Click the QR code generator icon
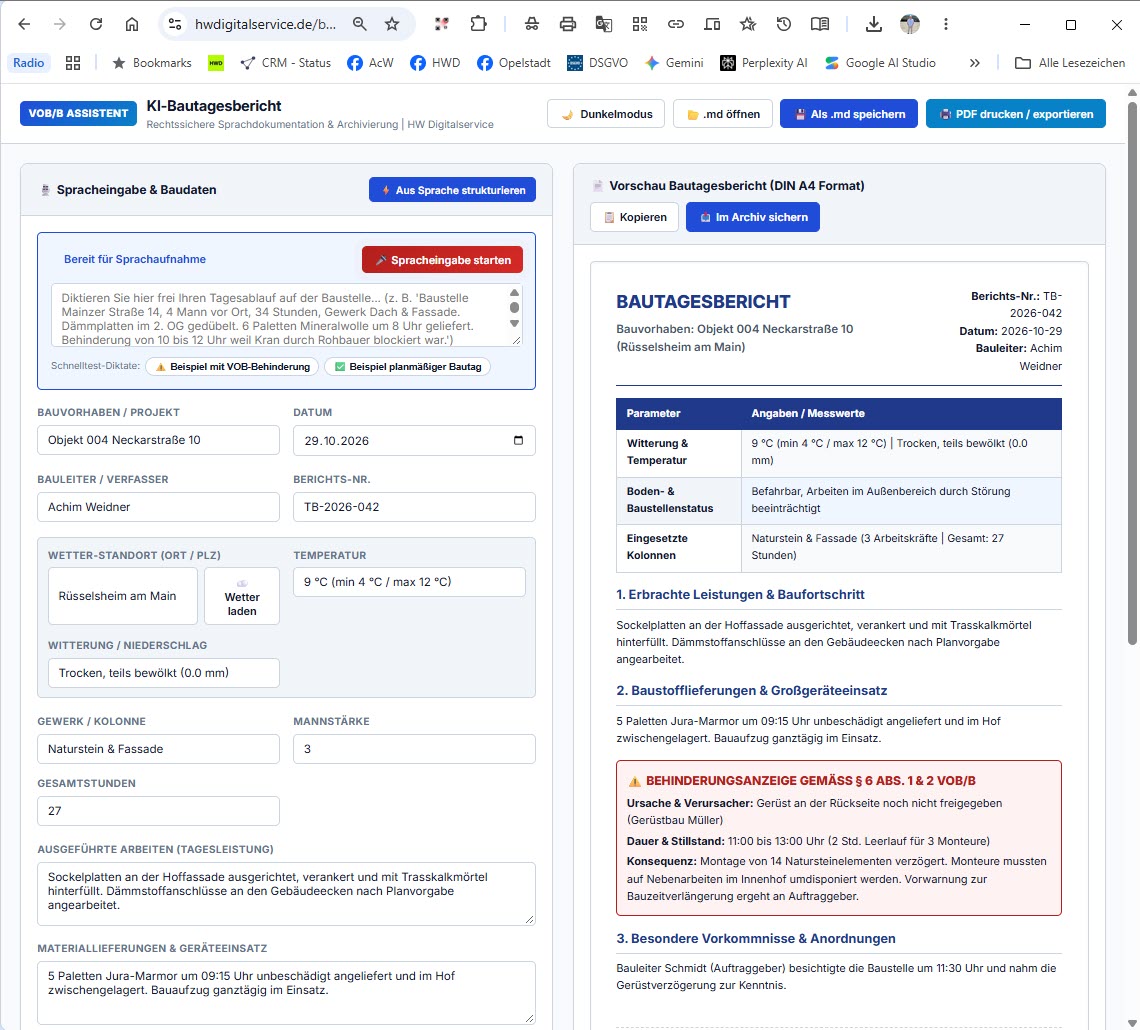This screenshot has width=1140, height=1030. tap(640, 24)
